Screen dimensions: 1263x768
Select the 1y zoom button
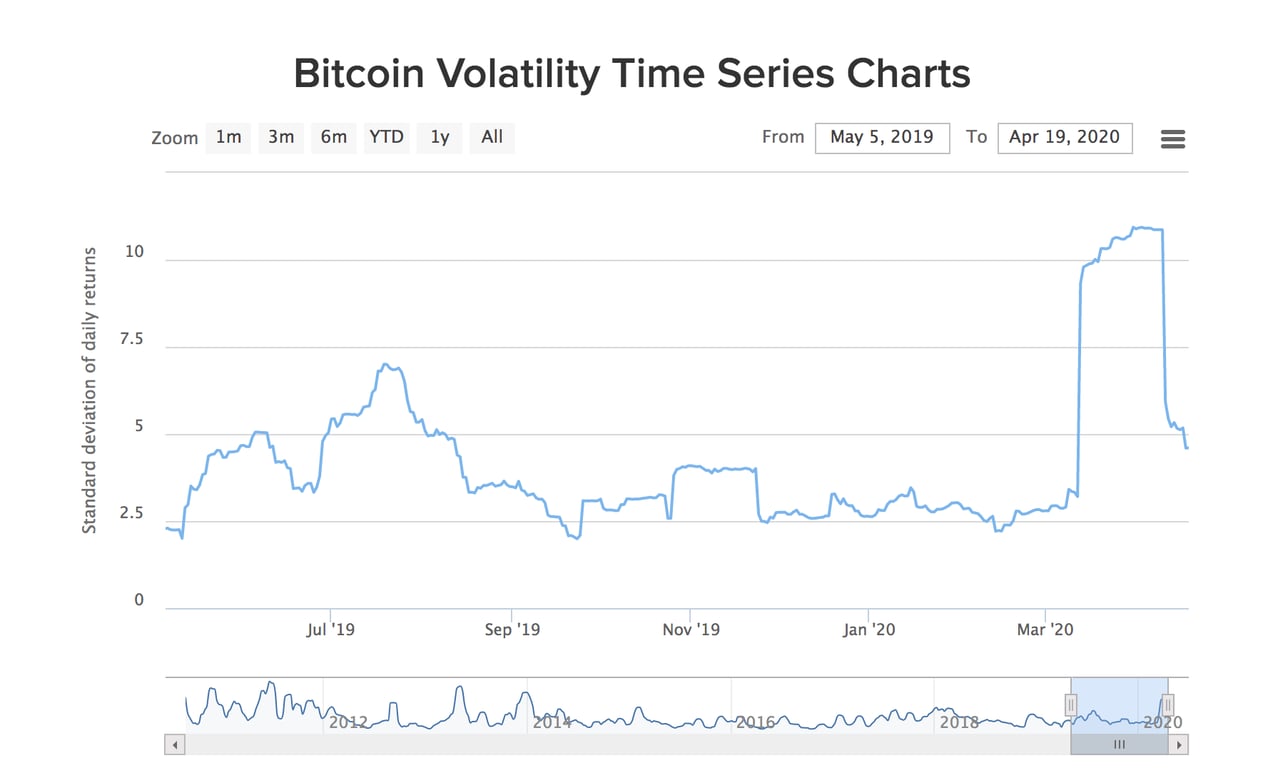pyautogui.click(x=439, y=138)
